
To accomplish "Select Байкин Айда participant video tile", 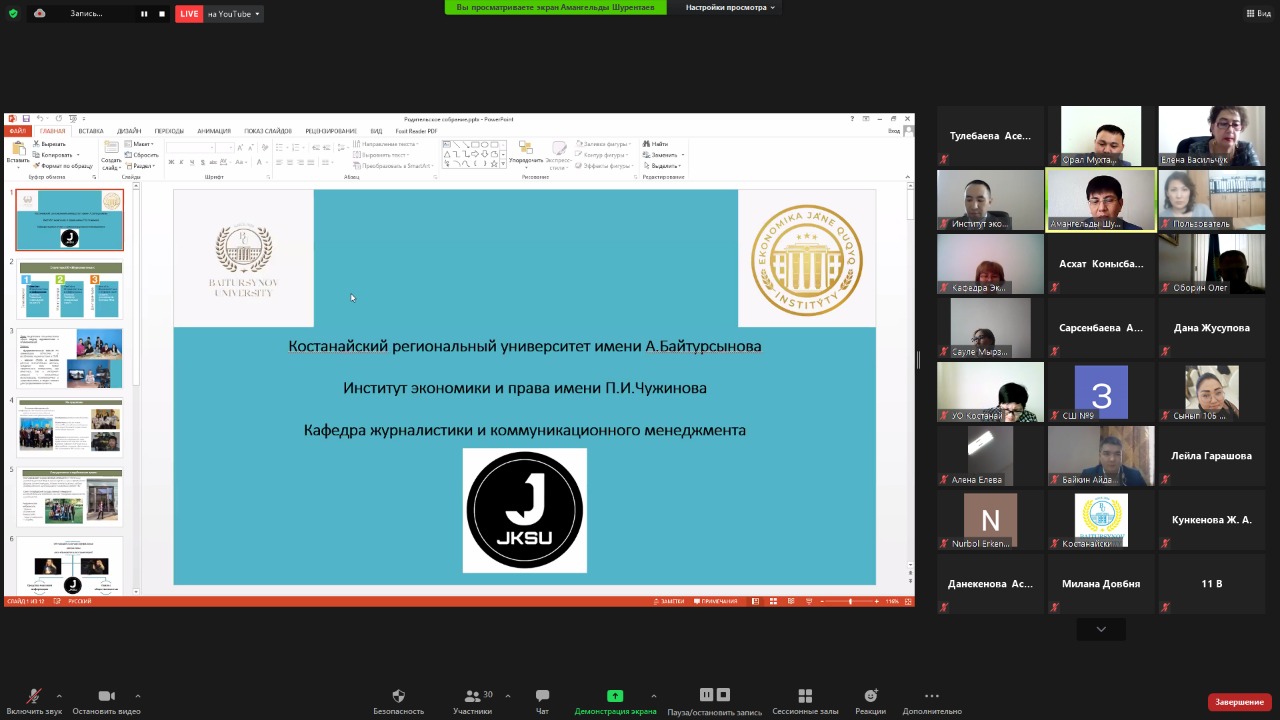I will point(1101,456).
